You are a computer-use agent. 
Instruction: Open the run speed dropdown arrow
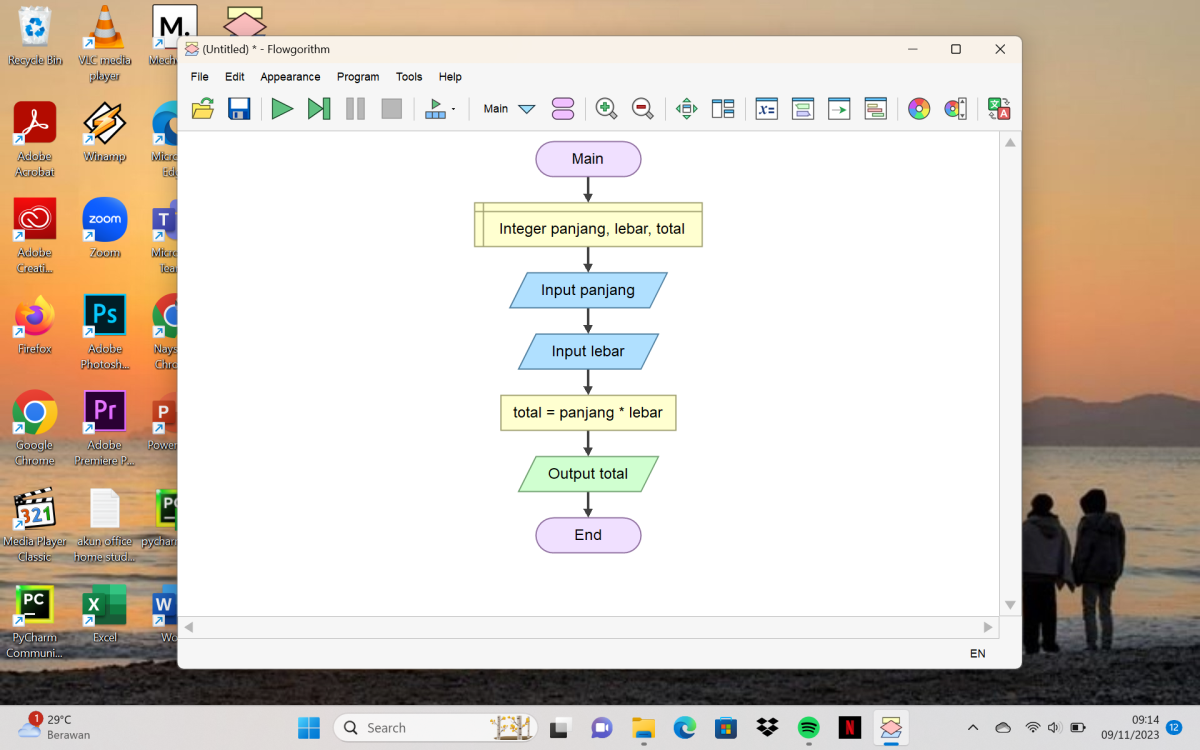click(454, 109)
